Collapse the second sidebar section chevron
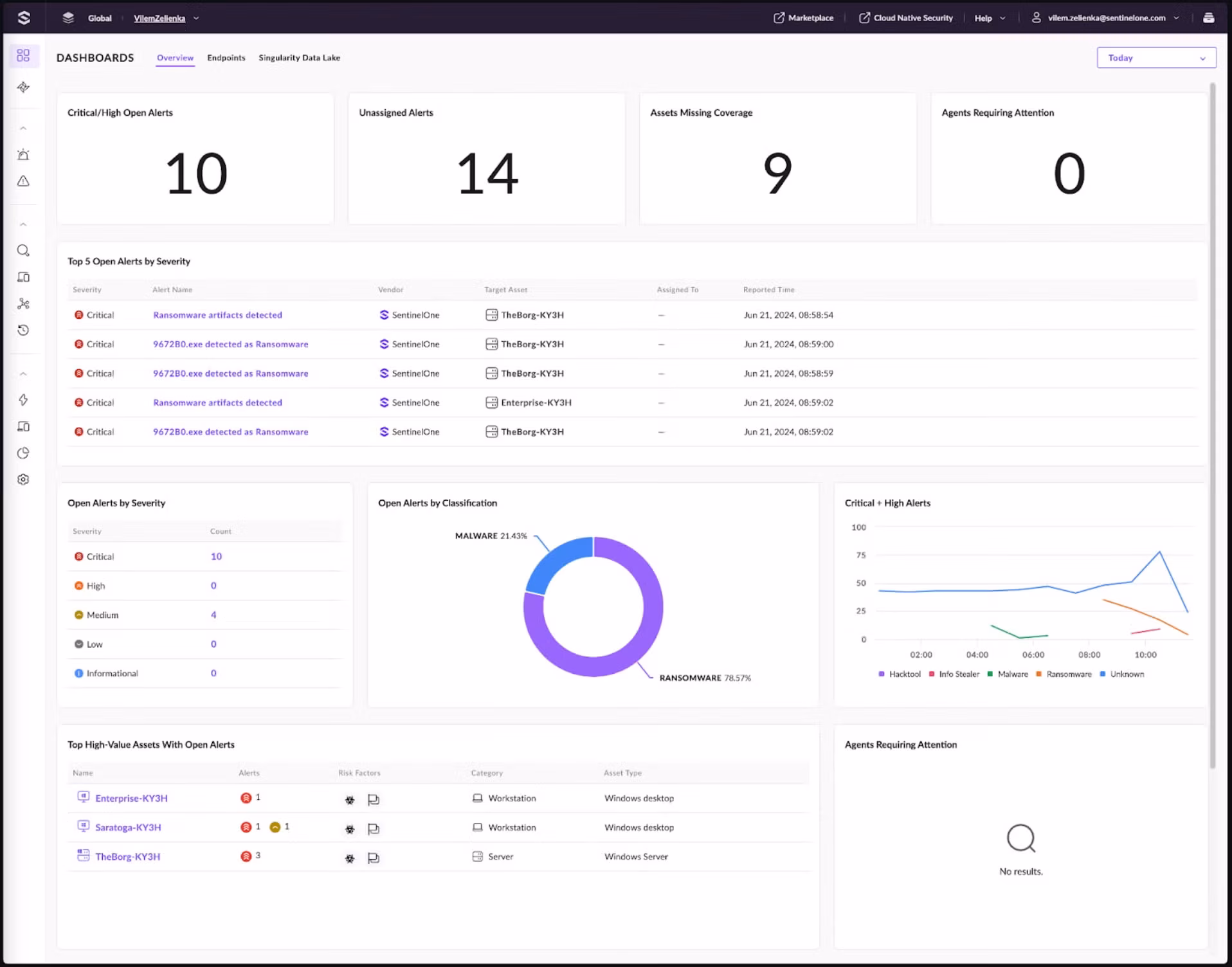 [x=23, y=224]
